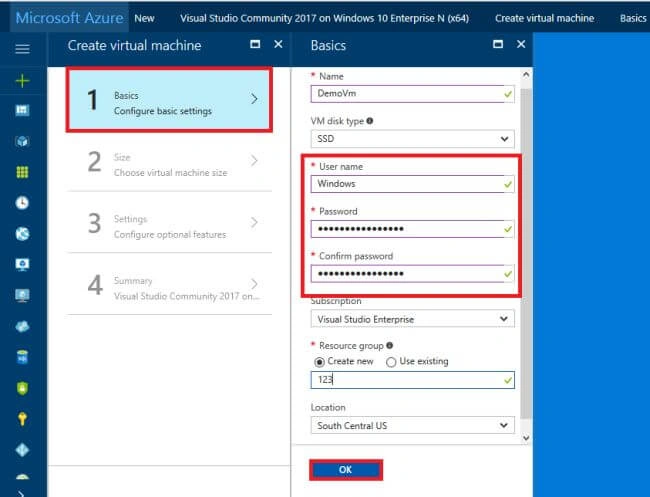
Task: Open the Location South Central US dropdown
Action: point(412,425)
